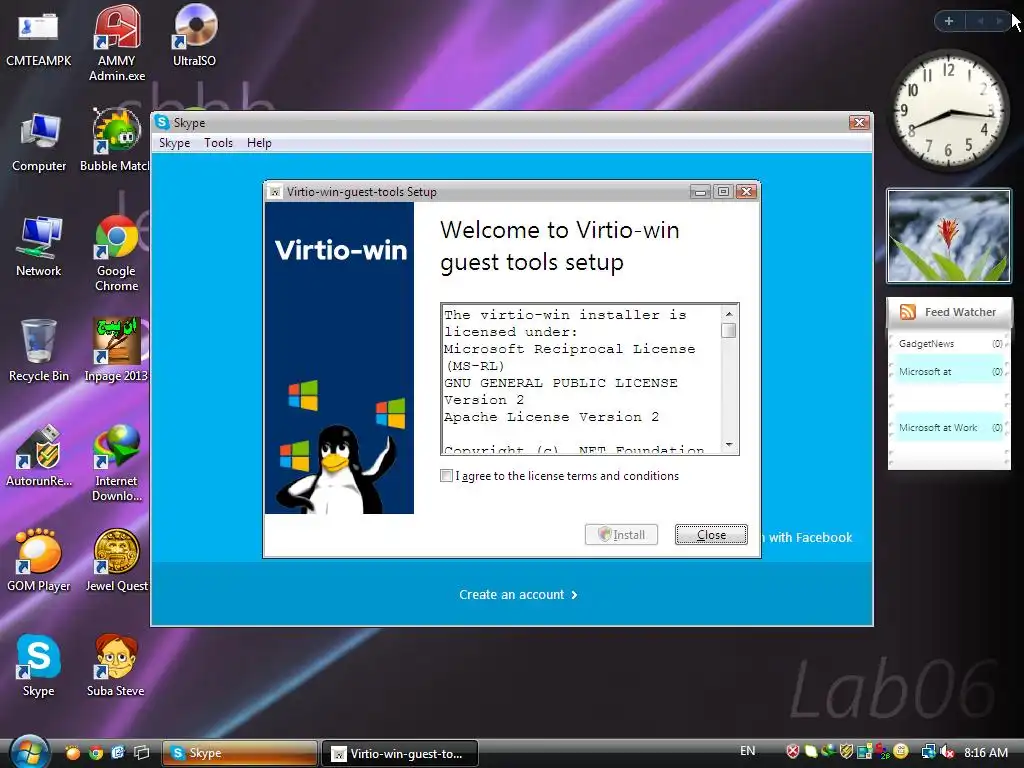The height and width of the screenshot is (768, 1024).
Task: Close the Skype window
Action: tap(859, 122)
